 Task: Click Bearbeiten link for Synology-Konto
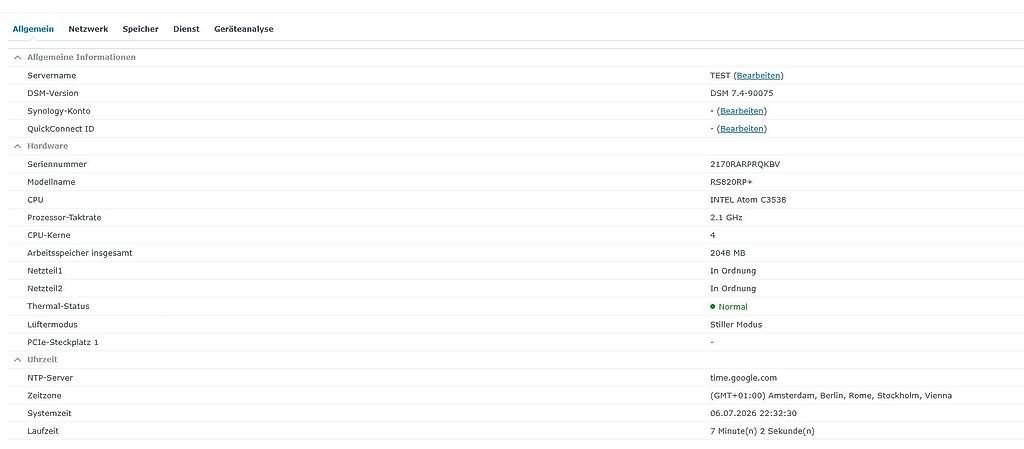pyautogui.click(x=742, y=111)
